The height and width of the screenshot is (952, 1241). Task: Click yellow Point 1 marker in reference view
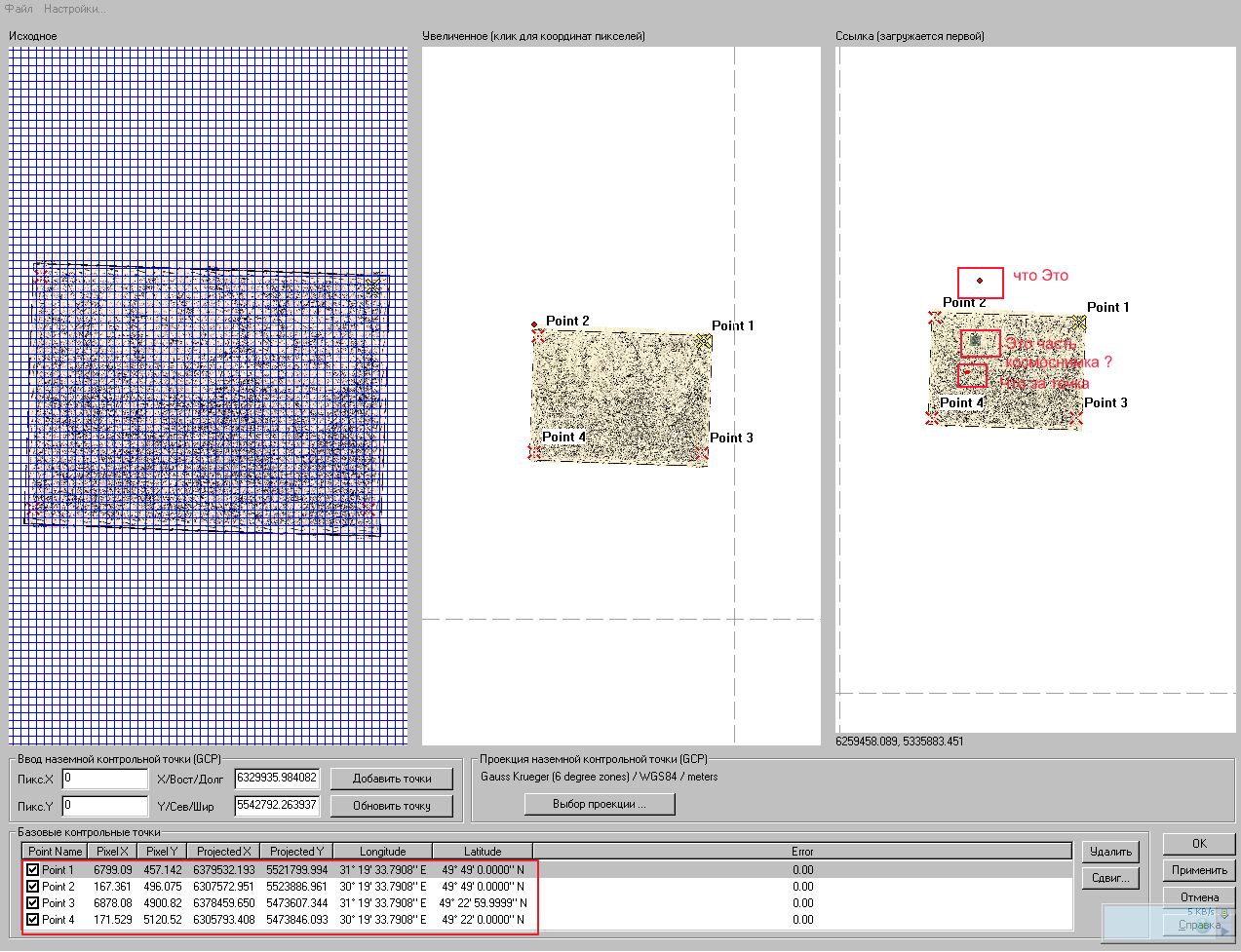tap(1078, 323)
